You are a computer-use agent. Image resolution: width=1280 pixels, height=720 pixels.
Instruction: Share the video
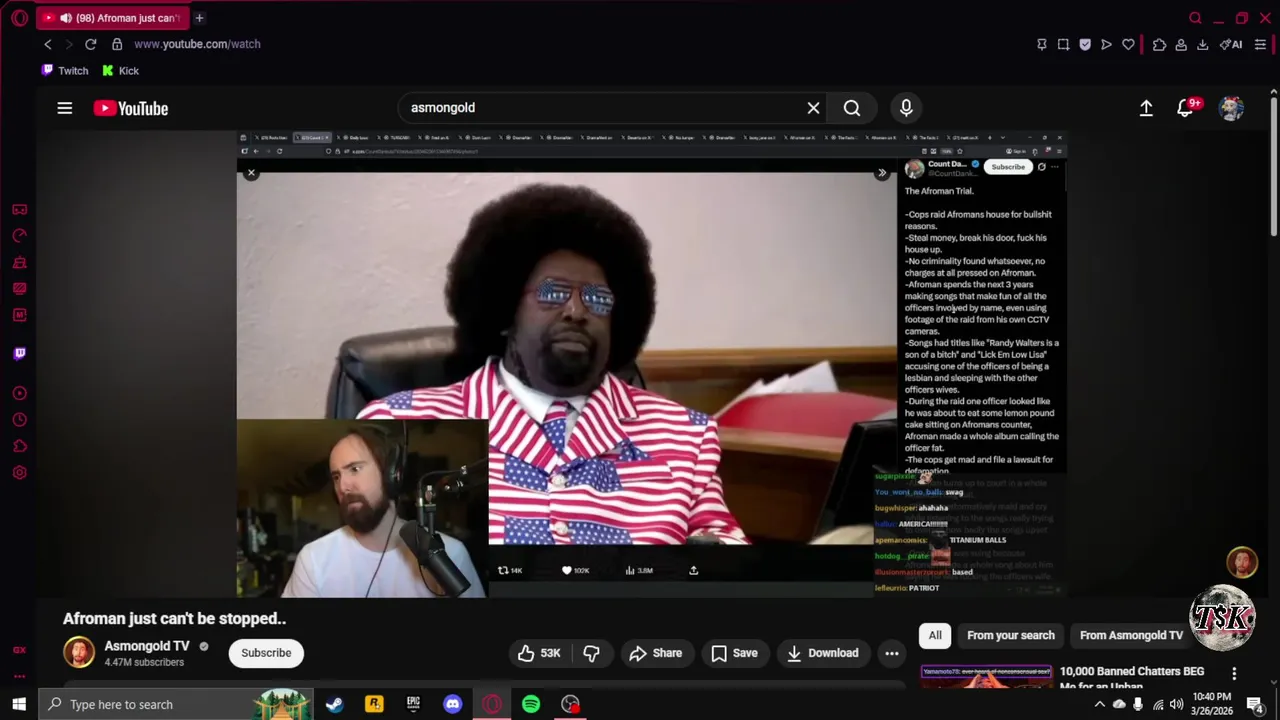coord(655,653)
